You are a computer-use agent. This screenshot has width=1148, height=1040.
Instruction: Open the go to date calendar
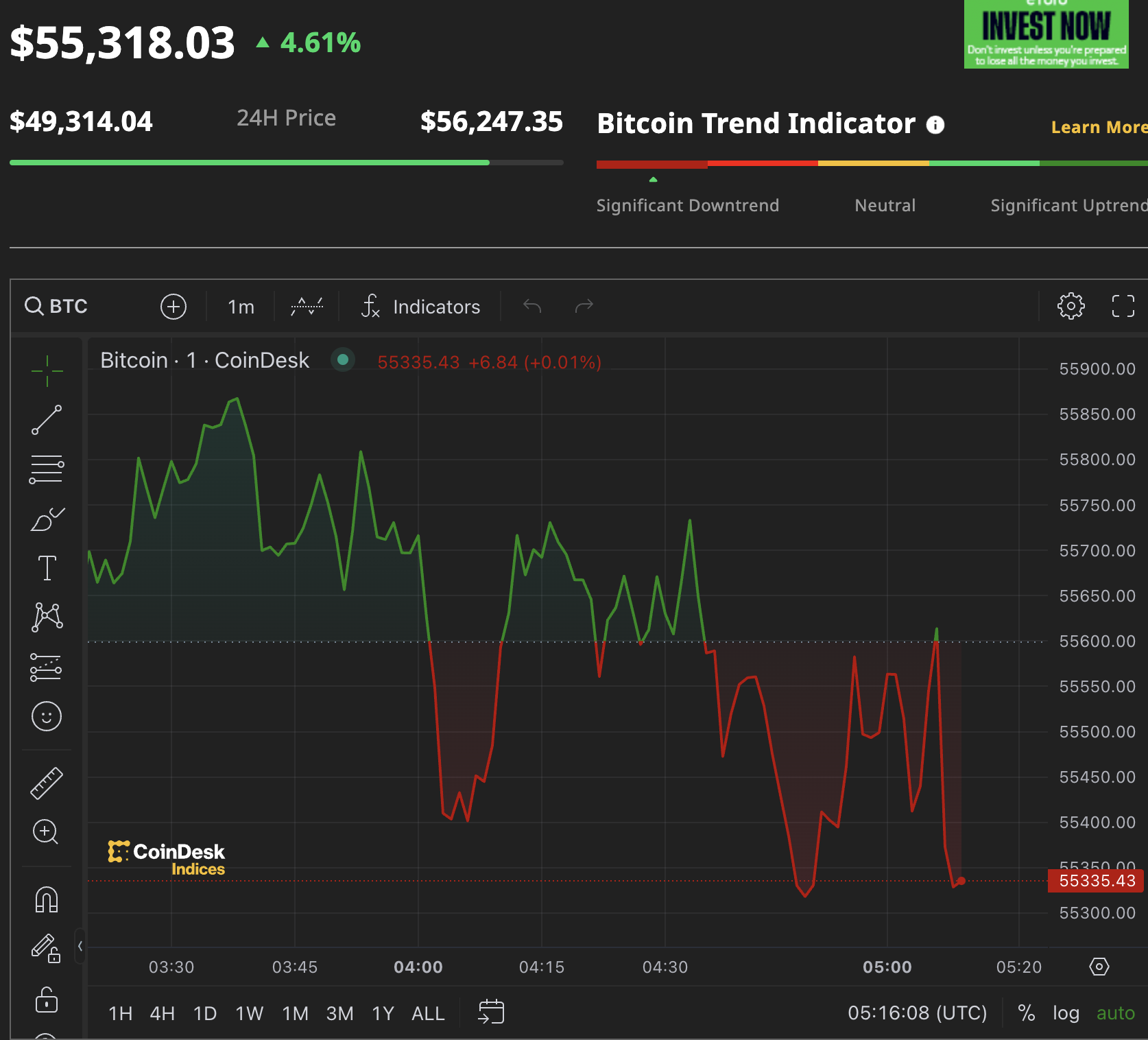[x=491, y=1012]
